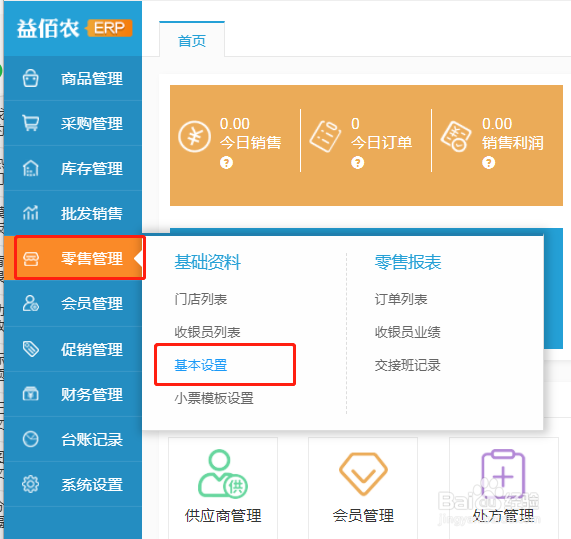Open 收银员列表 in the flyout menu
The image size is (571, 539).
point(207,332)
